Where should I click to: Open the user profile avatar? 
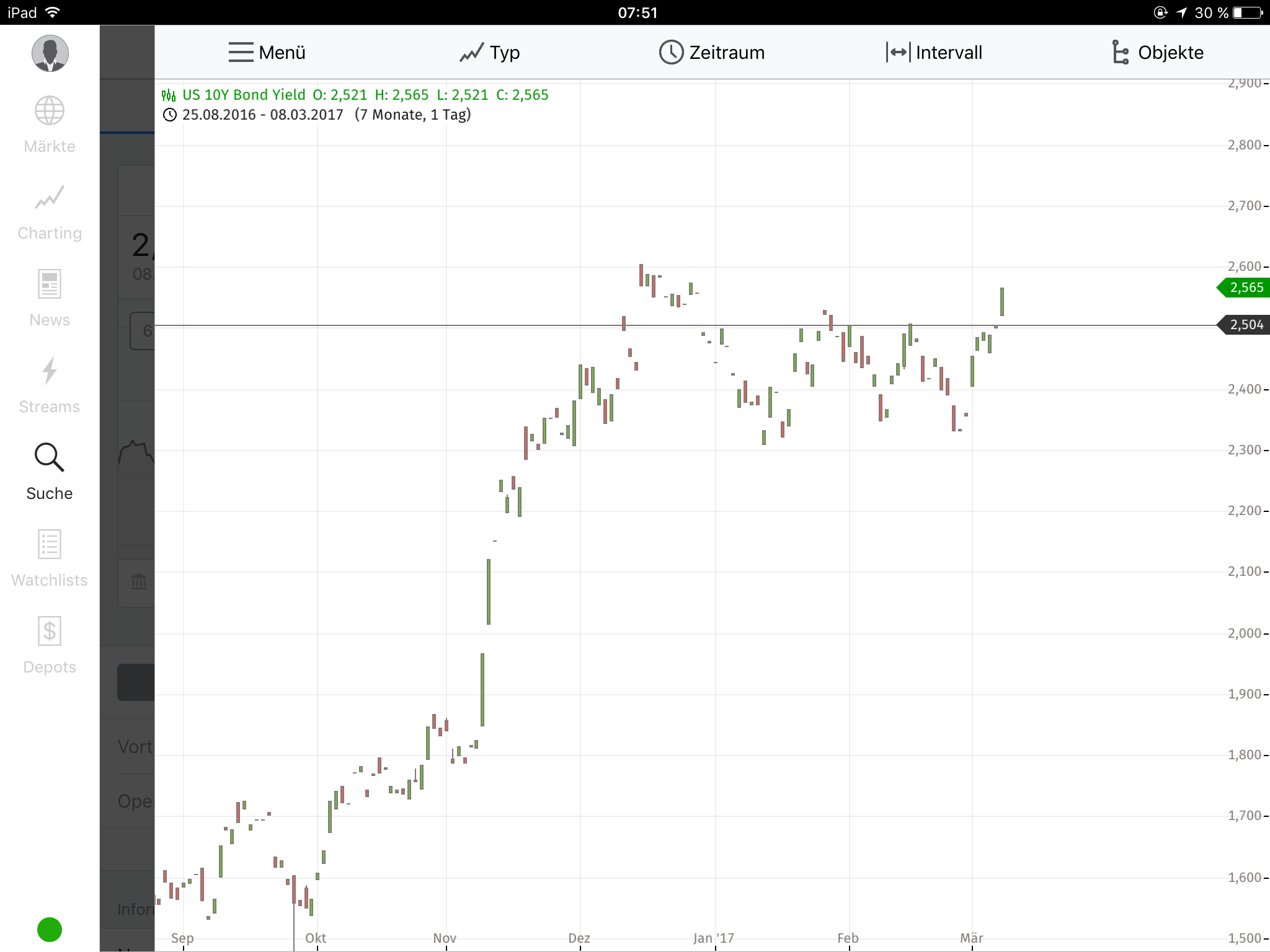[50, 53]
